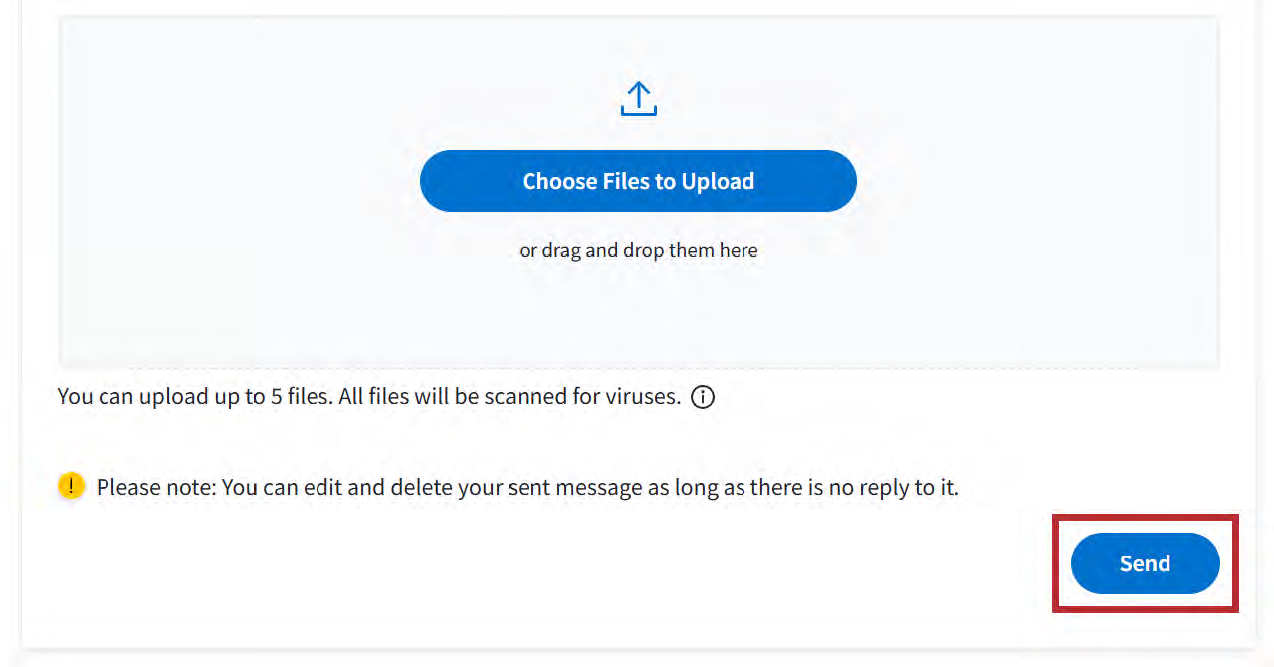
Task: Click the 'Please note' edit and delete notice
Action: point(527,488)
